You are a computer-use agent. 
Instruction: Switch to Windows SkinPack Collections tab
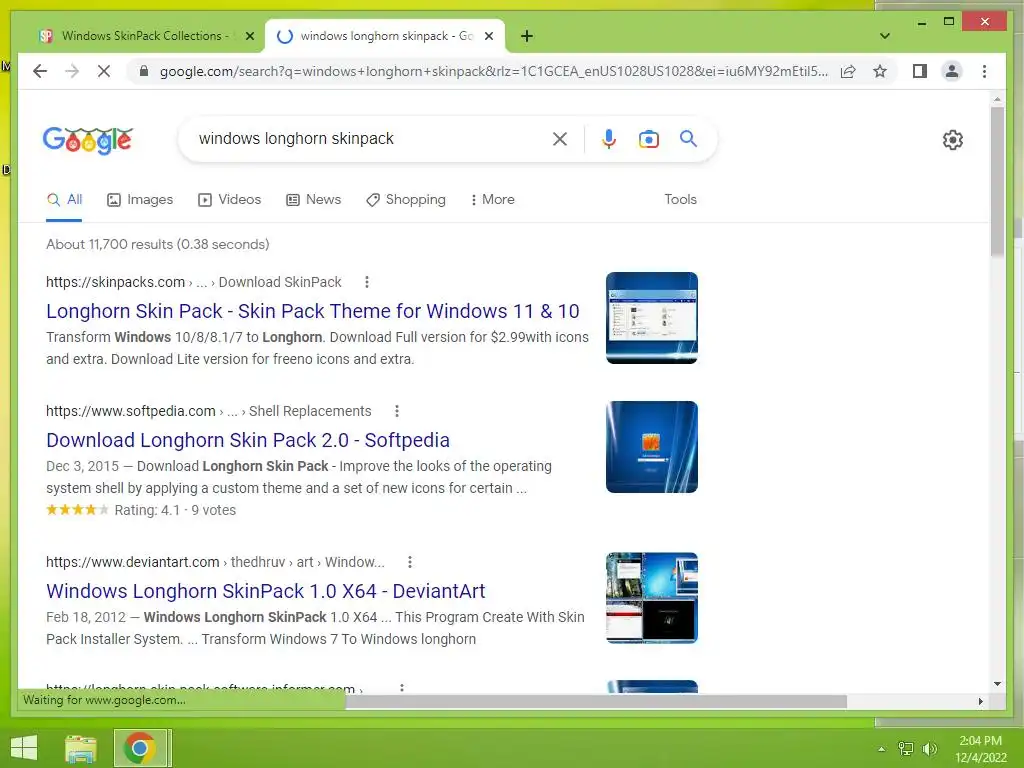click(140, 36)
